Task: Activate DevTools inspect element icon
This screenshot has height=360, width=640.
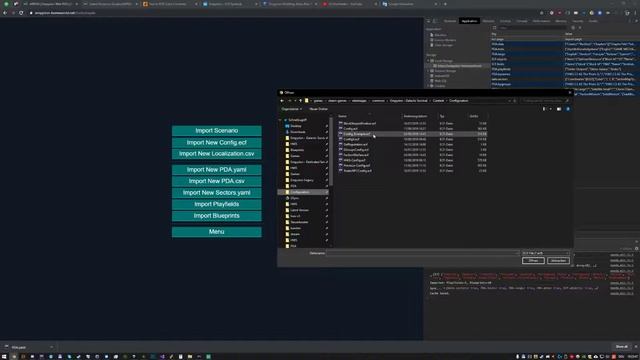Action: tap(429, 21)
